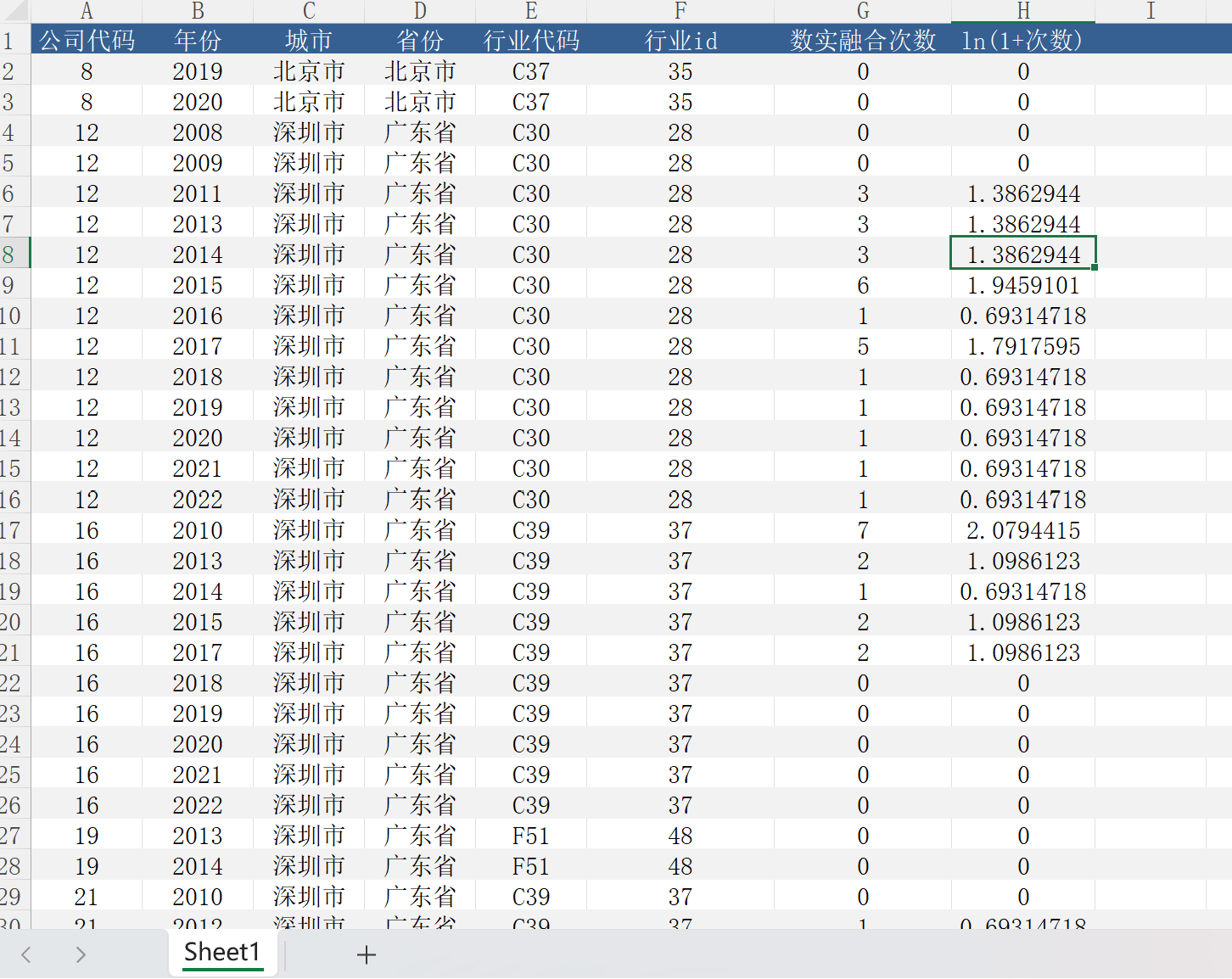
Task: Click the 数实融合次数 header cell
Action: (863, 41)
